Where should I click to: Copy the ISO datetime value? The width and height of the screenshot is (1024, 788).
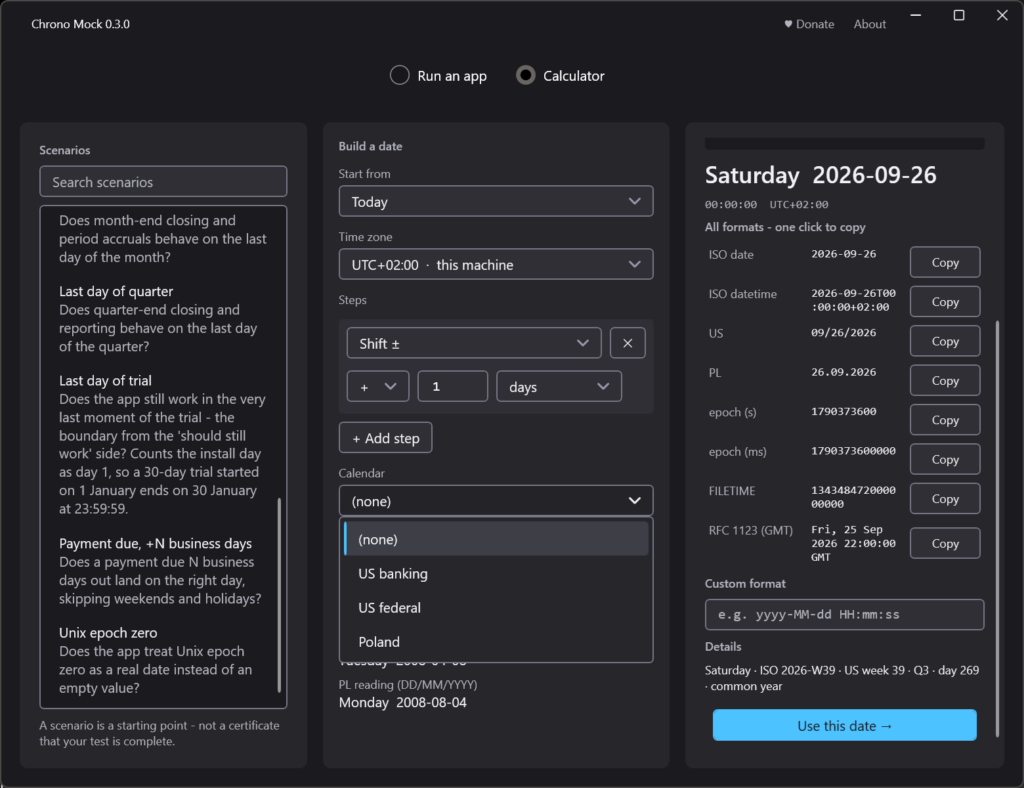(945, 302)
